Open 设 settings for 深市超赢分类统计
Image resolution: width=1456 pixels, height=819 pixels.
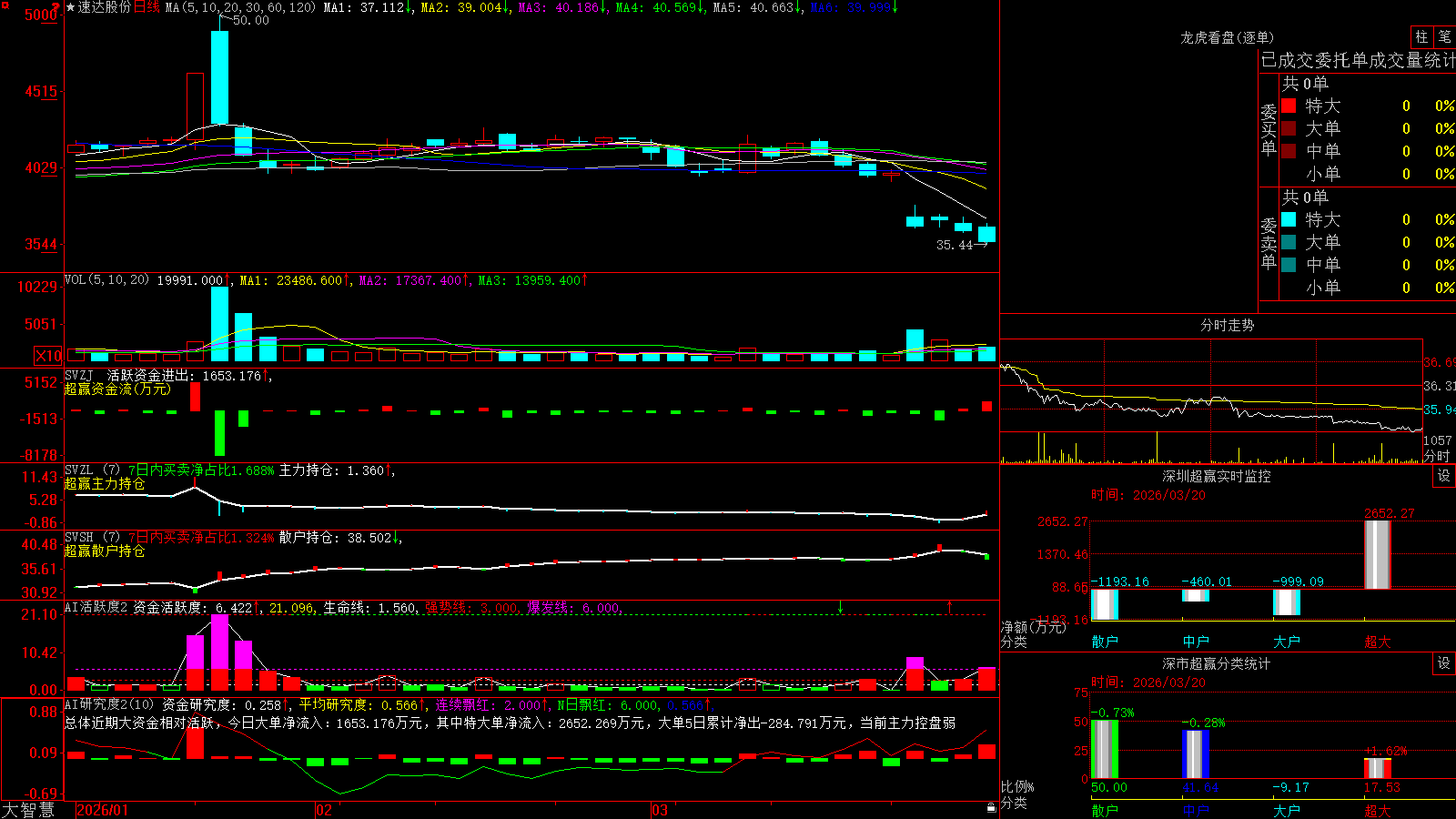tap(1444, 663)
